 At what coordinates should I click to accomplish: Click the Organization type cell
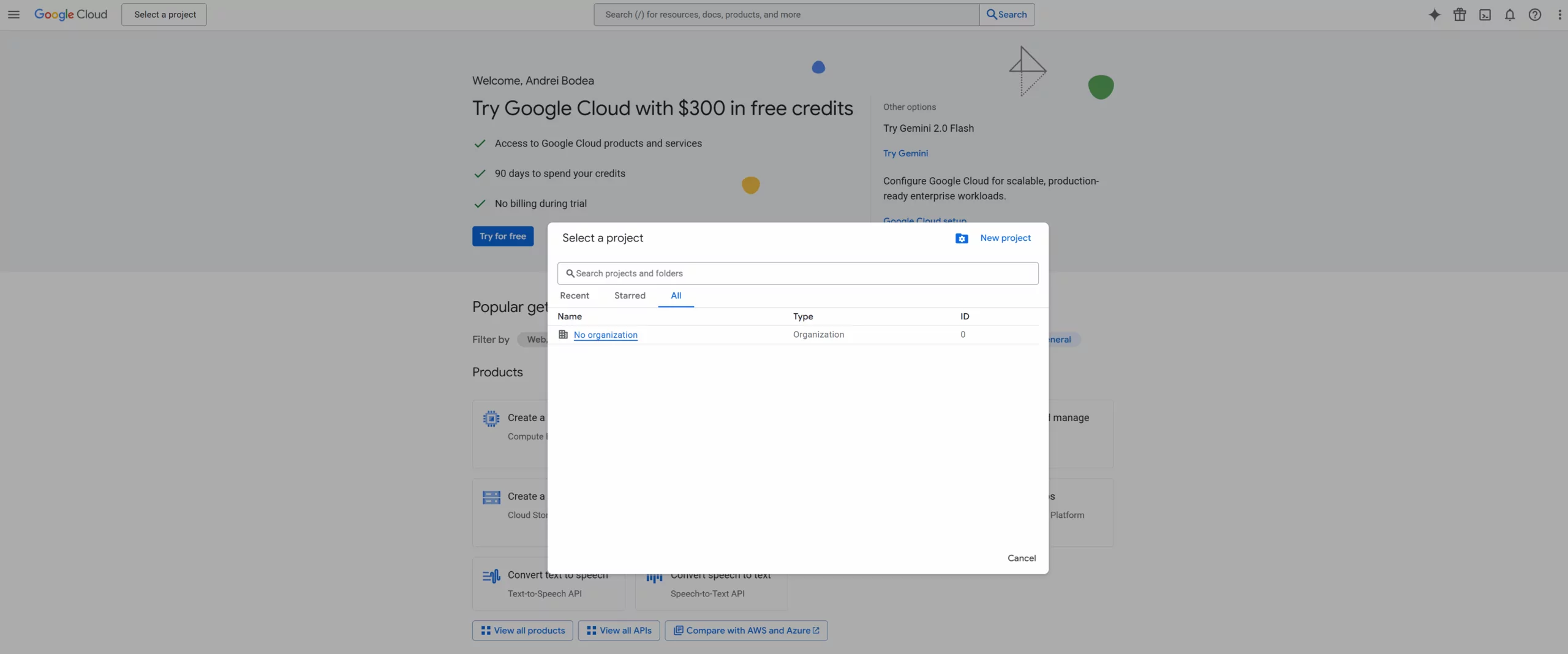click(818, 335)
